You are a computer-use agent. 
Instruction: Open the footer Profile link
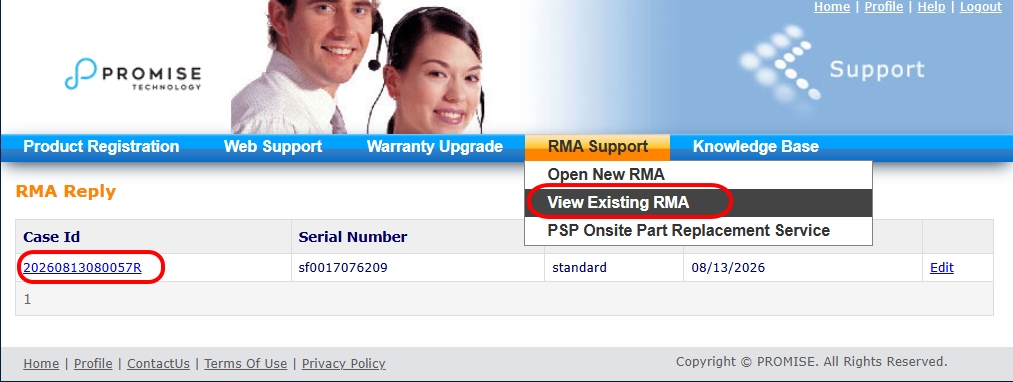(93, 364)
